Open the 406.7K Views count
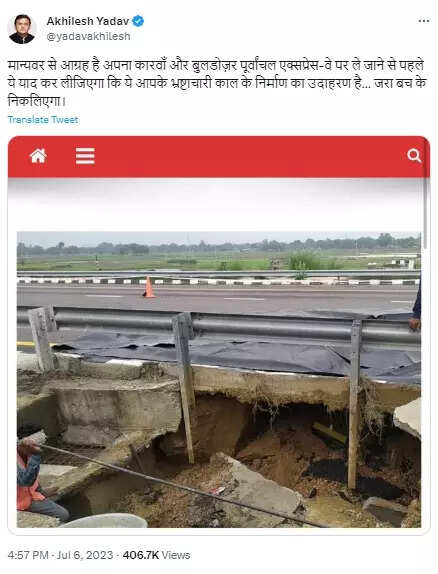The width and height of the screenshot is (438, 574). point(156,555)
